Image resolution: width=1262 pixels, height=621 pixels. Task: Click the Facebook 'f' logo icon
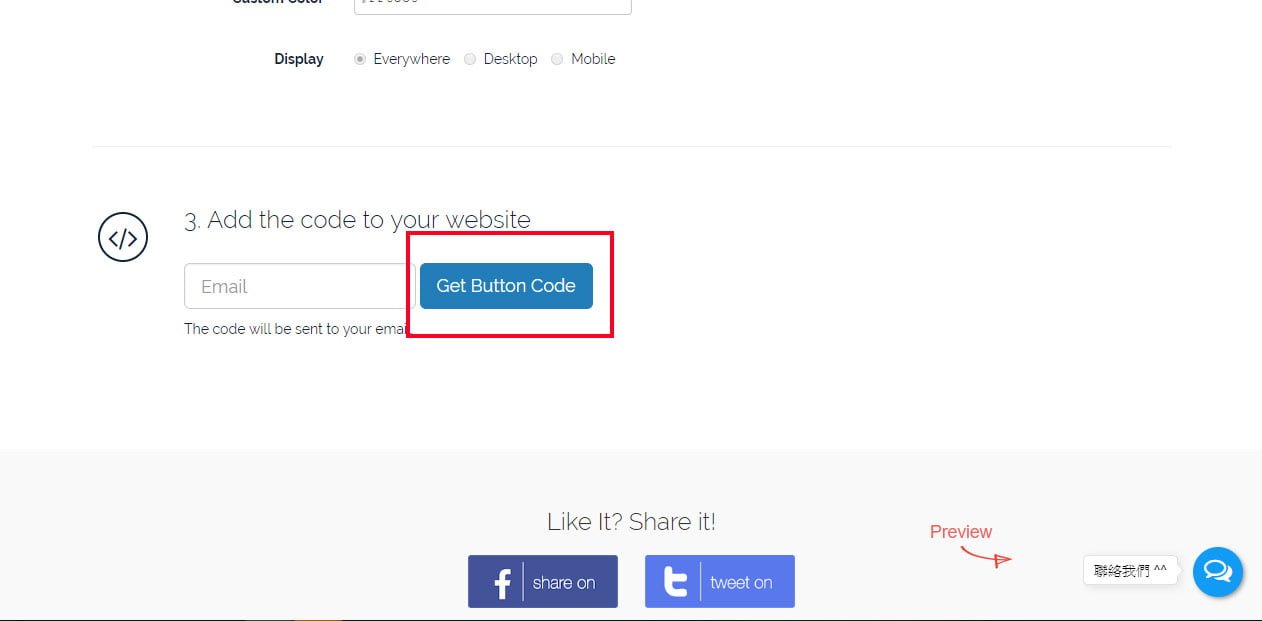[x=502, y=582]
